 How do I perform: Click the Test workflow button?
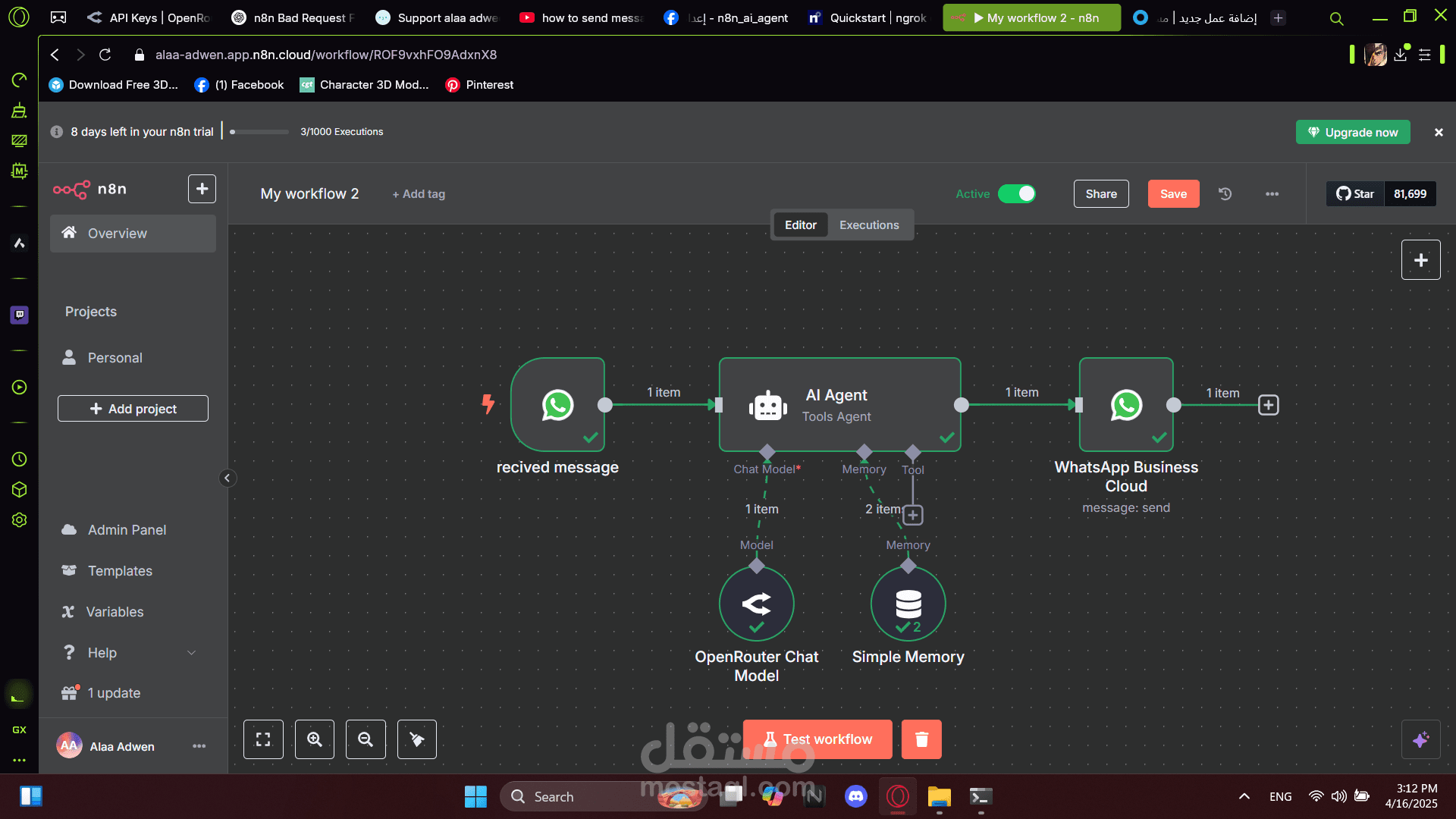pyautogui.click(x=817, y=739)
